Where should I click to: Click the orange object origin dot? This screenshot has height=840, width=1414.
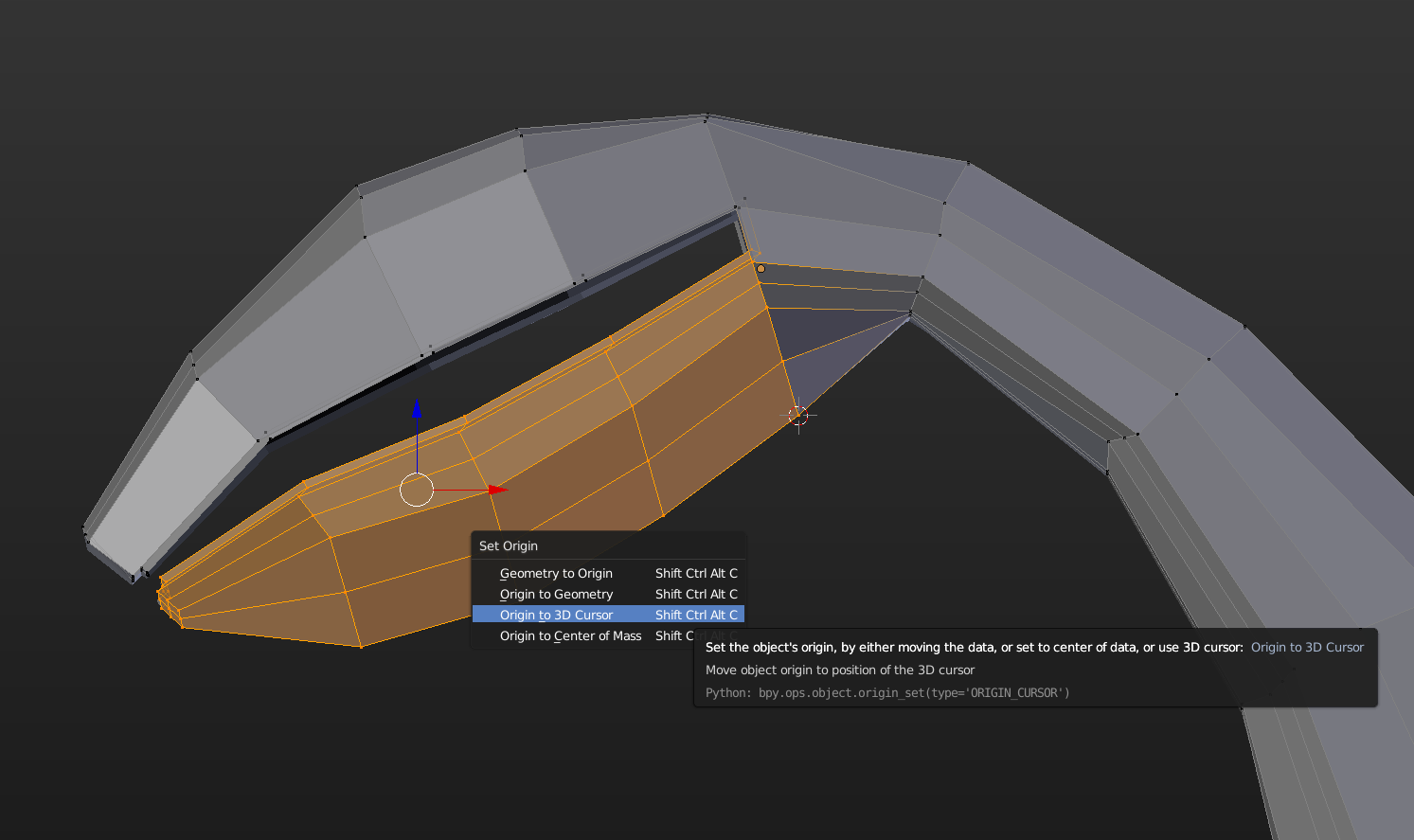761,269
